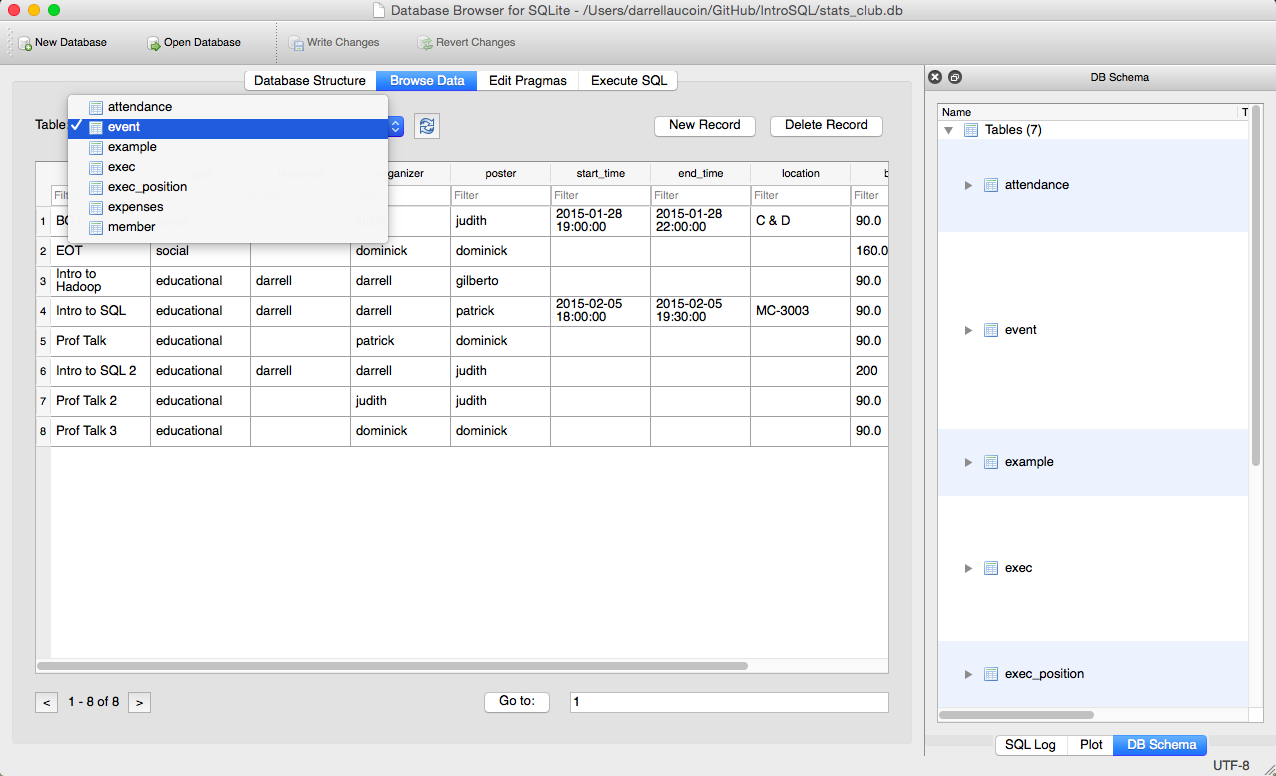Screen dimensions: 1276x776
Task: Click inside the Go to input field
Action: (728, 702)
